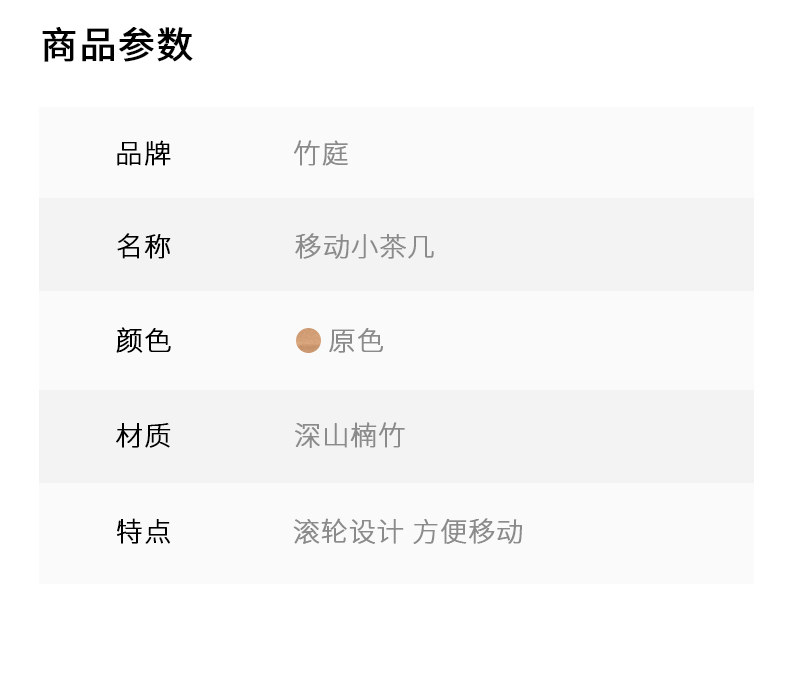Click the material value 深山楠竹
The width and height of the screenshot is (790, 675).
tap(349, 436)
